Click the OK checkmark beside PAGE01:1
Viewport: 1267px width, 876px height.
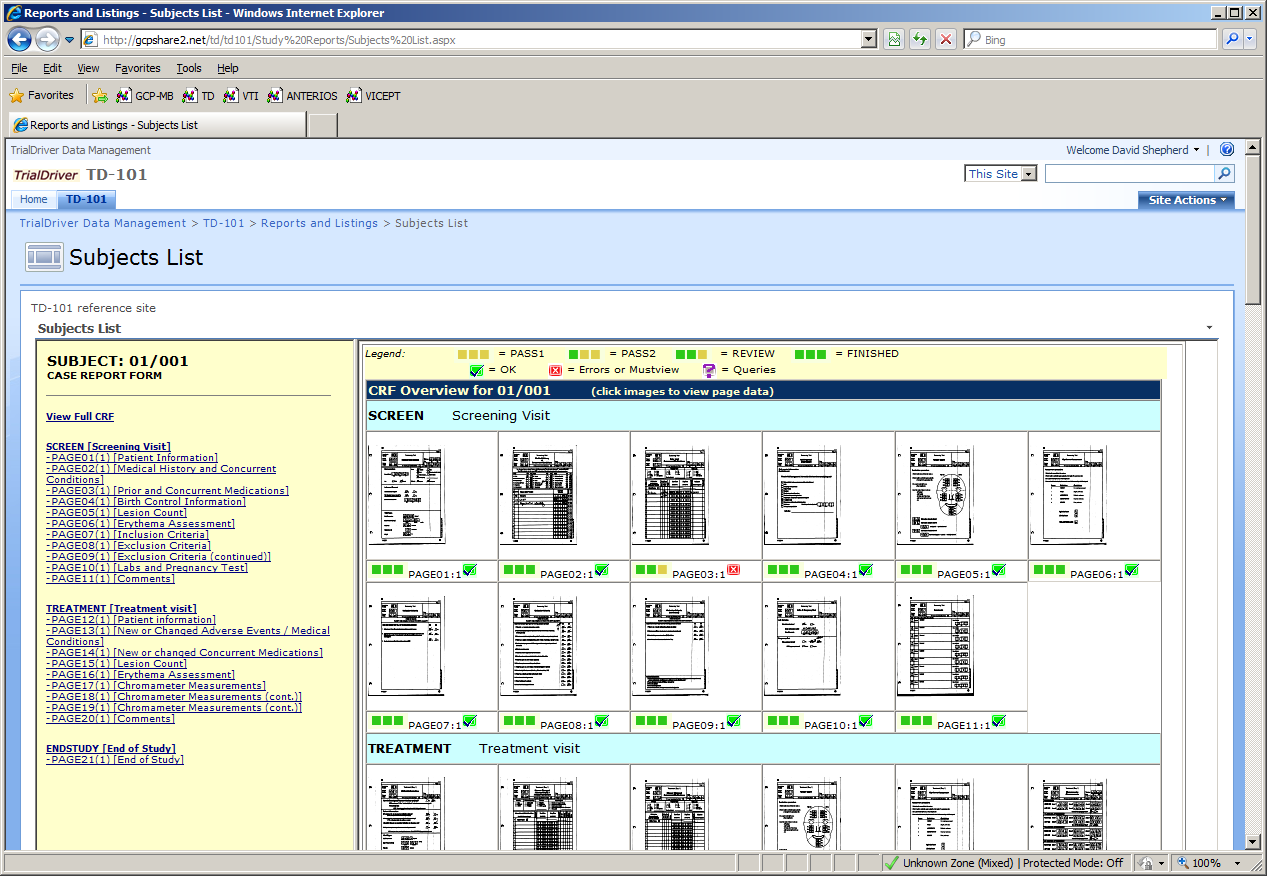(469, 570)
